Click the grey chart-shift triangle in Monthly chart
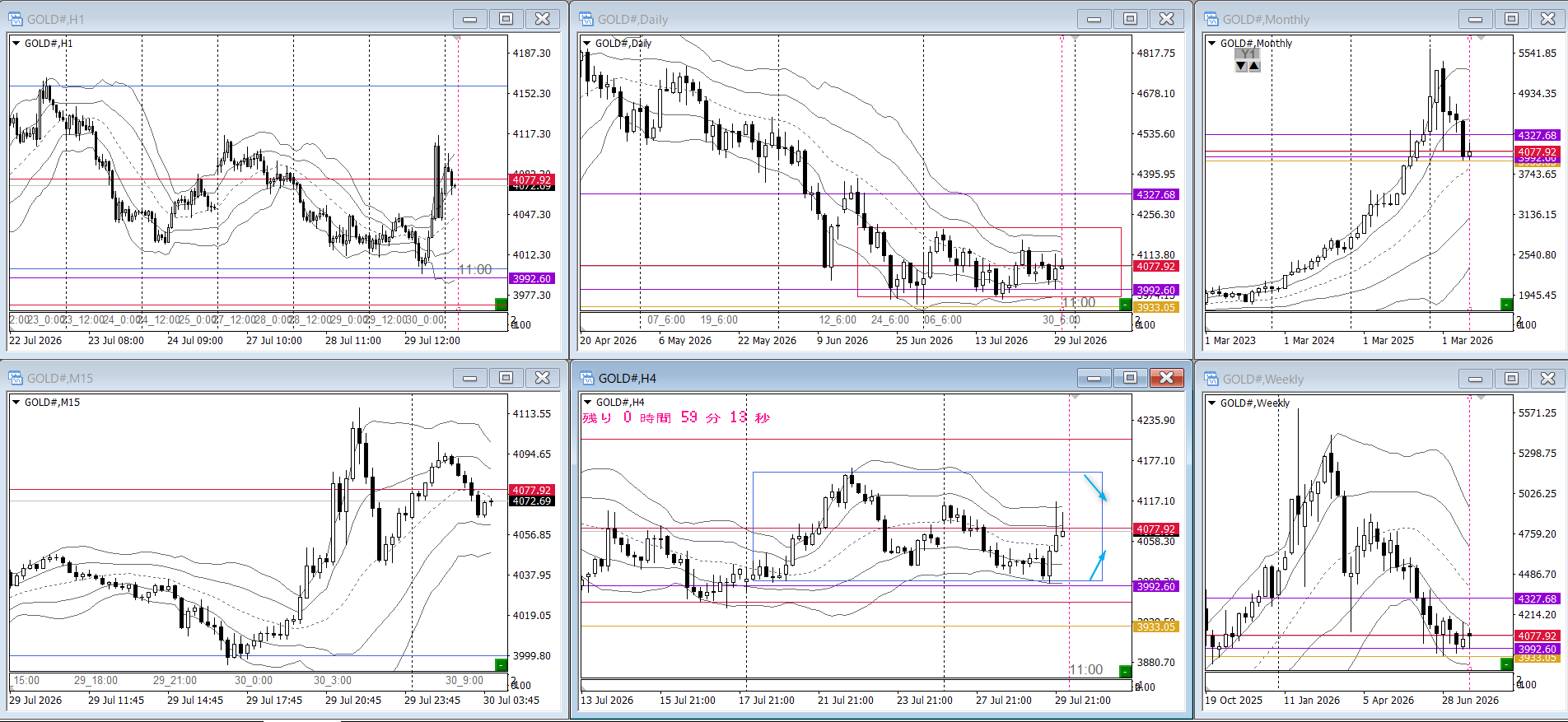This screenshot has width=1568, height=722. click(1481, 38)
